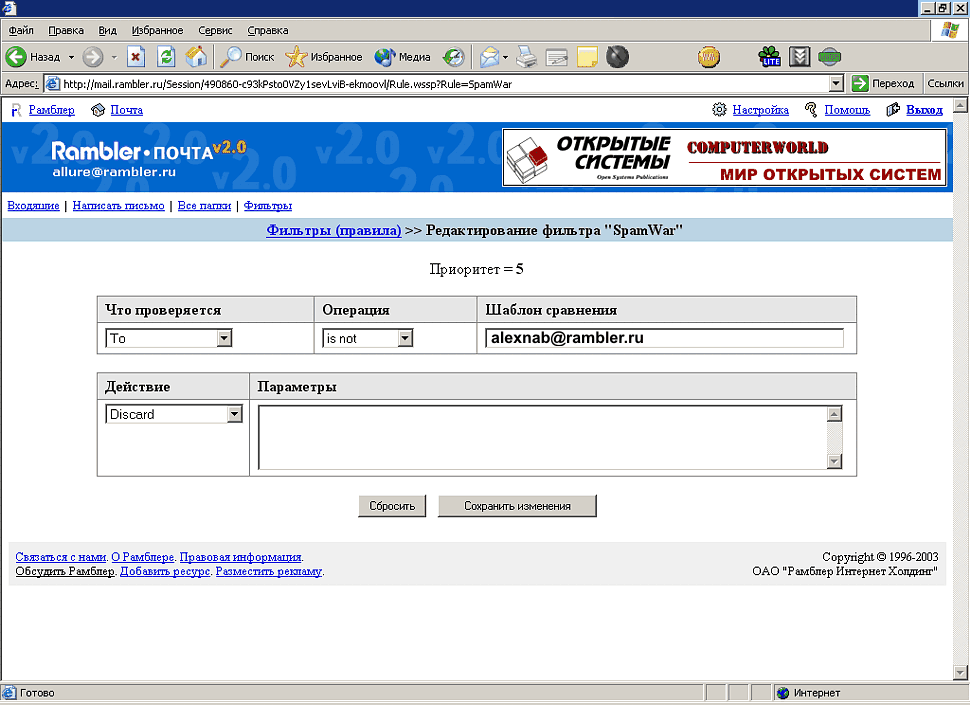Open the History clock toolbar icon
Viewport: 970px width, 705px height.
[x=453, y=57]
